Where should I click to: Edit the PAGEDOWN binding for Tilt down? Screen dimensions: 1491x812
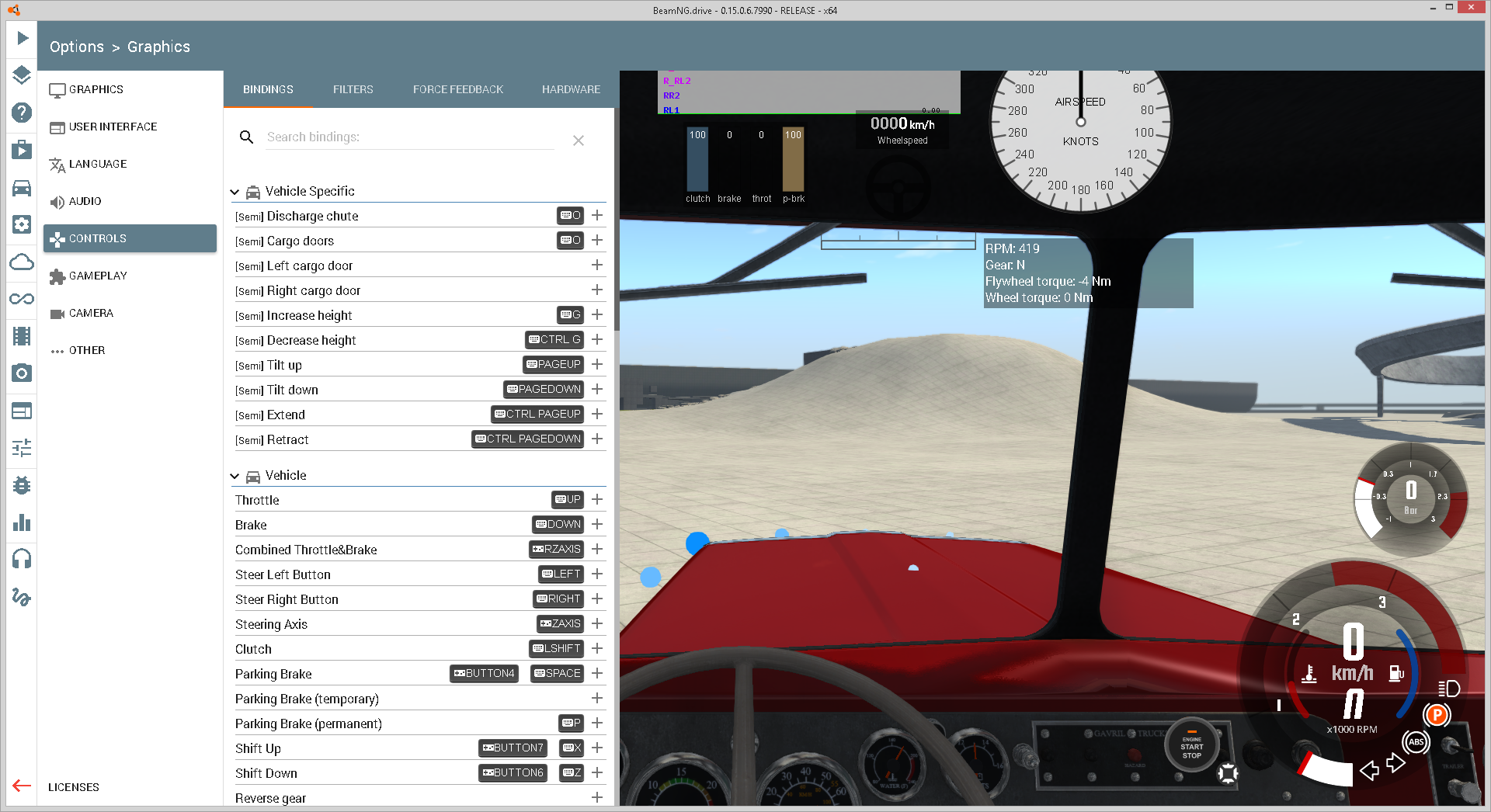pos(544,389)
